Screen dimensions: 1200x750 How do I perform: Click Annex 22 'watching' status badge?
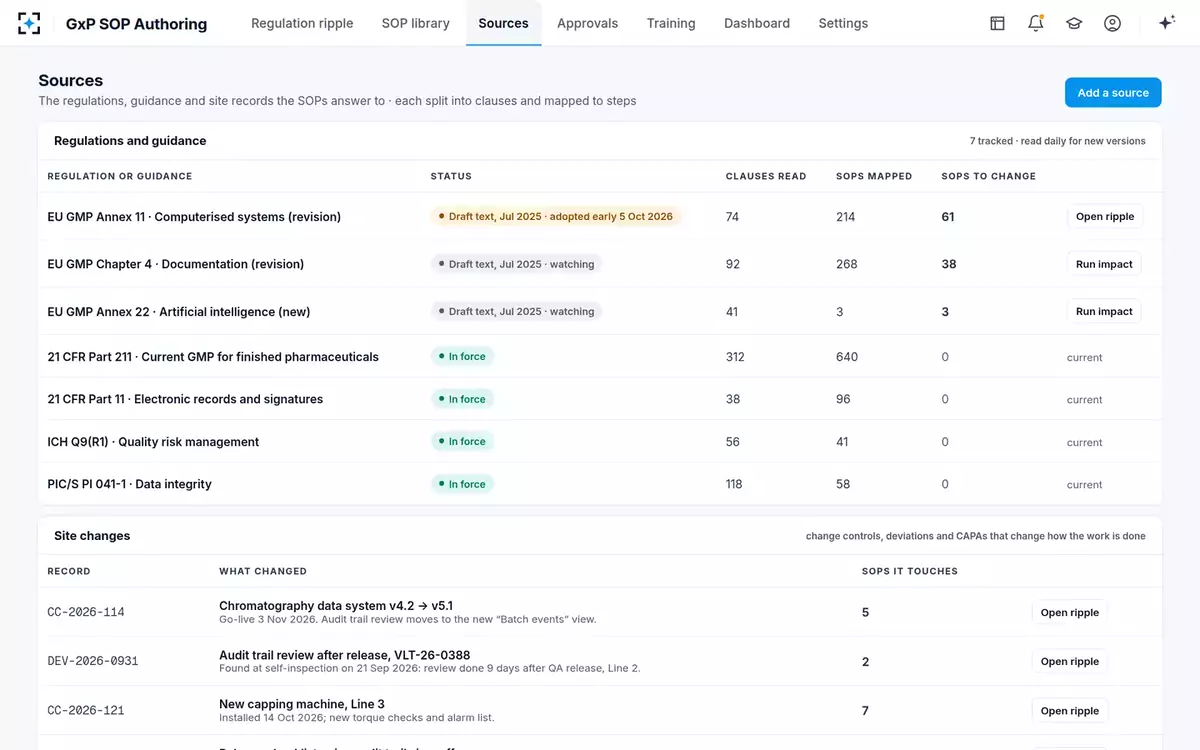click(x=517, y=311)
